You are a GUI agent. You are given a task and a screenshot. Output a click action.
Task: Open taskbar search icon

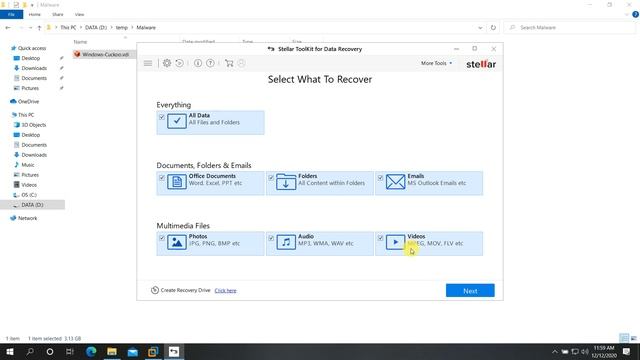[x=30, y=351]
